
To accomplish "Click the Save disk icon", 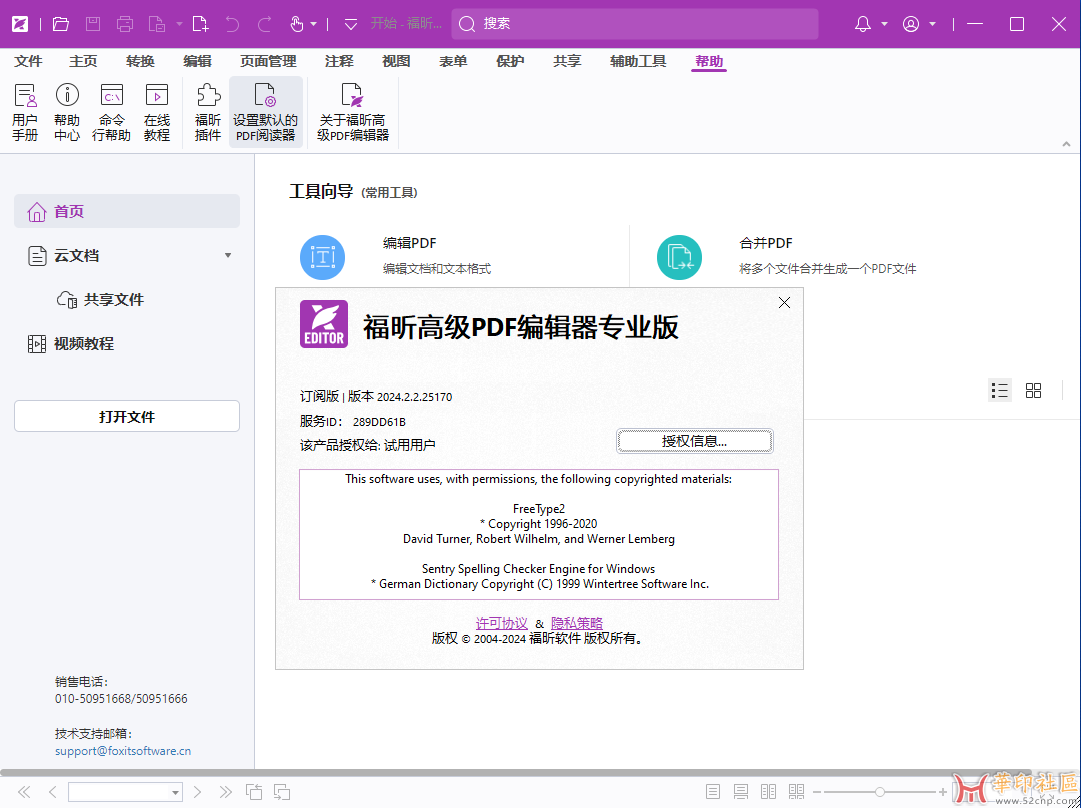I will point(93,24).
